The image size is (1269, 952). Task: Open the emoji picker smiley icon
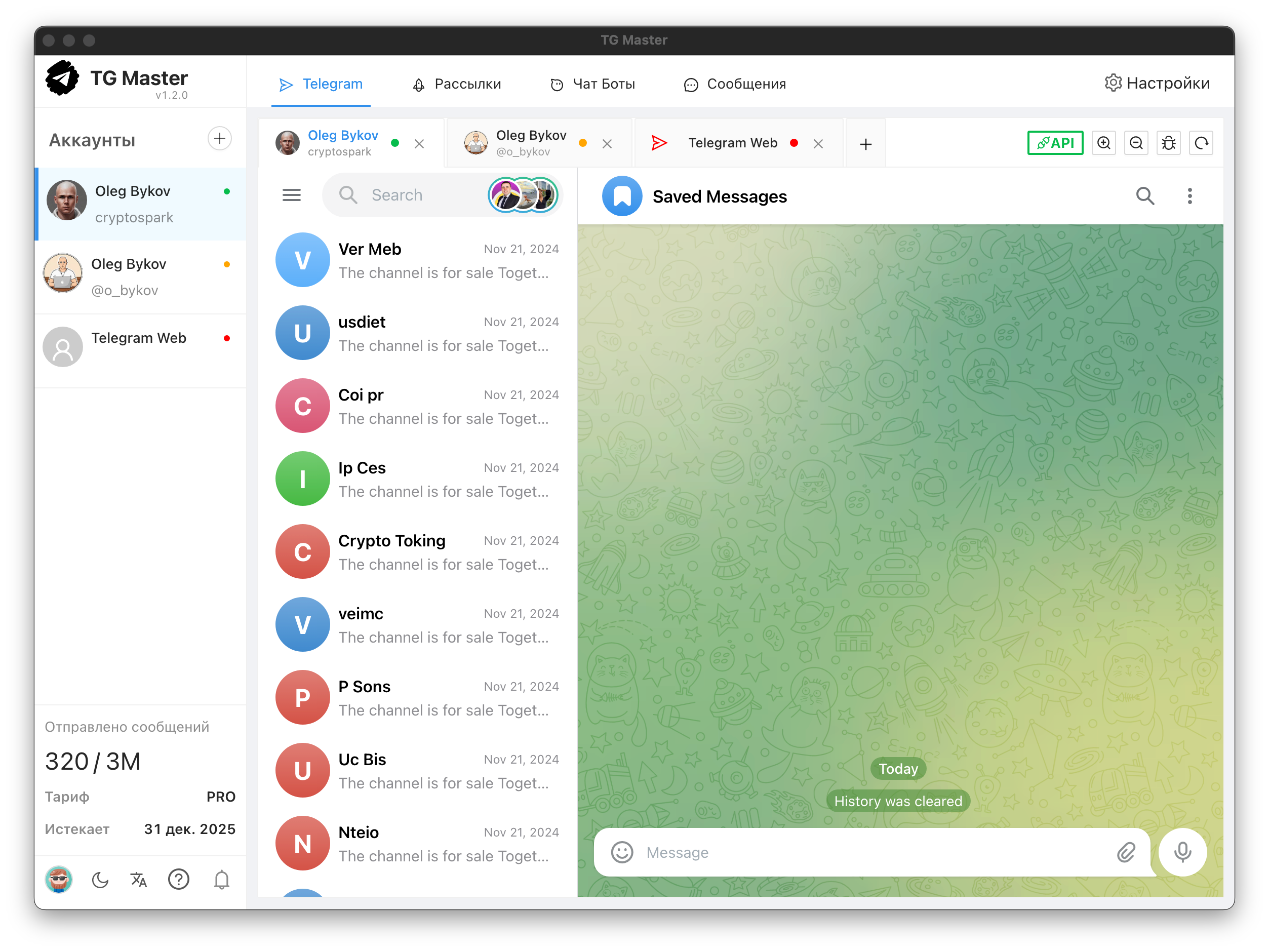[x=622, y=852]
